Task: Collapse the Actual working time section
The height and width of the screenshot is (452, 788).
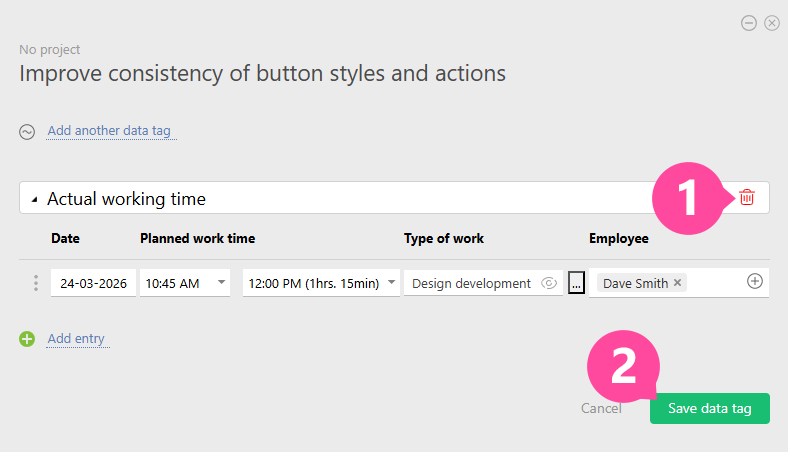Action: (35, 199)
